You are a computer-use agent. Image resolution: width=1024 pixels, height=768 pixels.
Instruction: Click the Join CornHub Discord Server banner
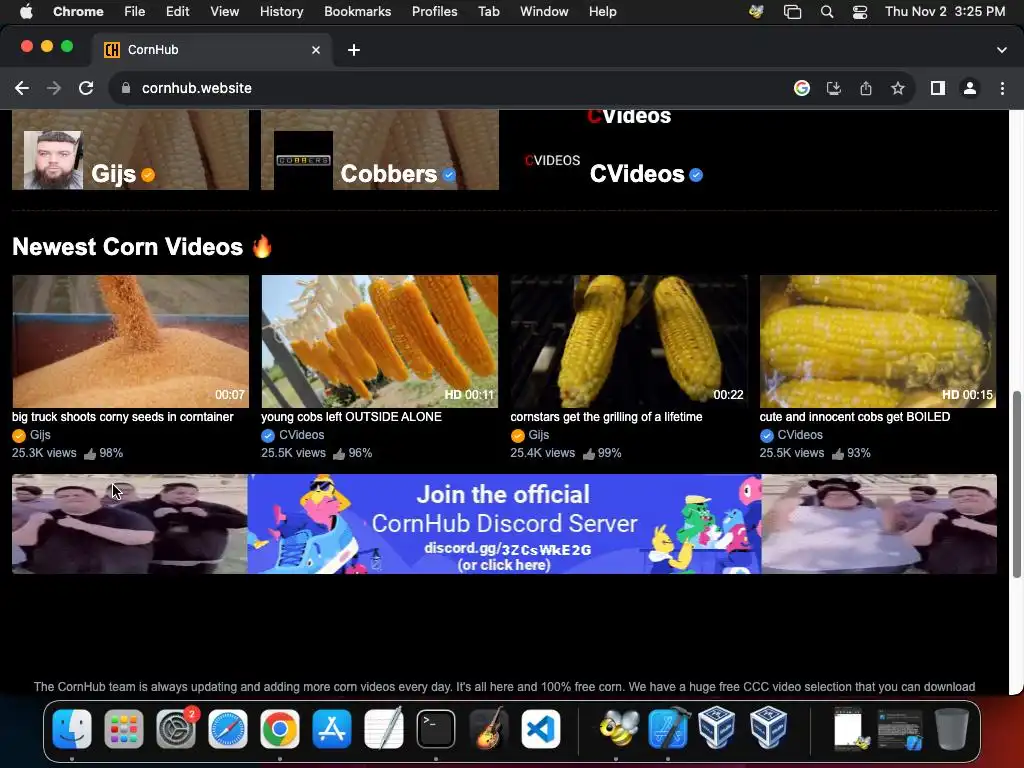(x=504, y=524)
